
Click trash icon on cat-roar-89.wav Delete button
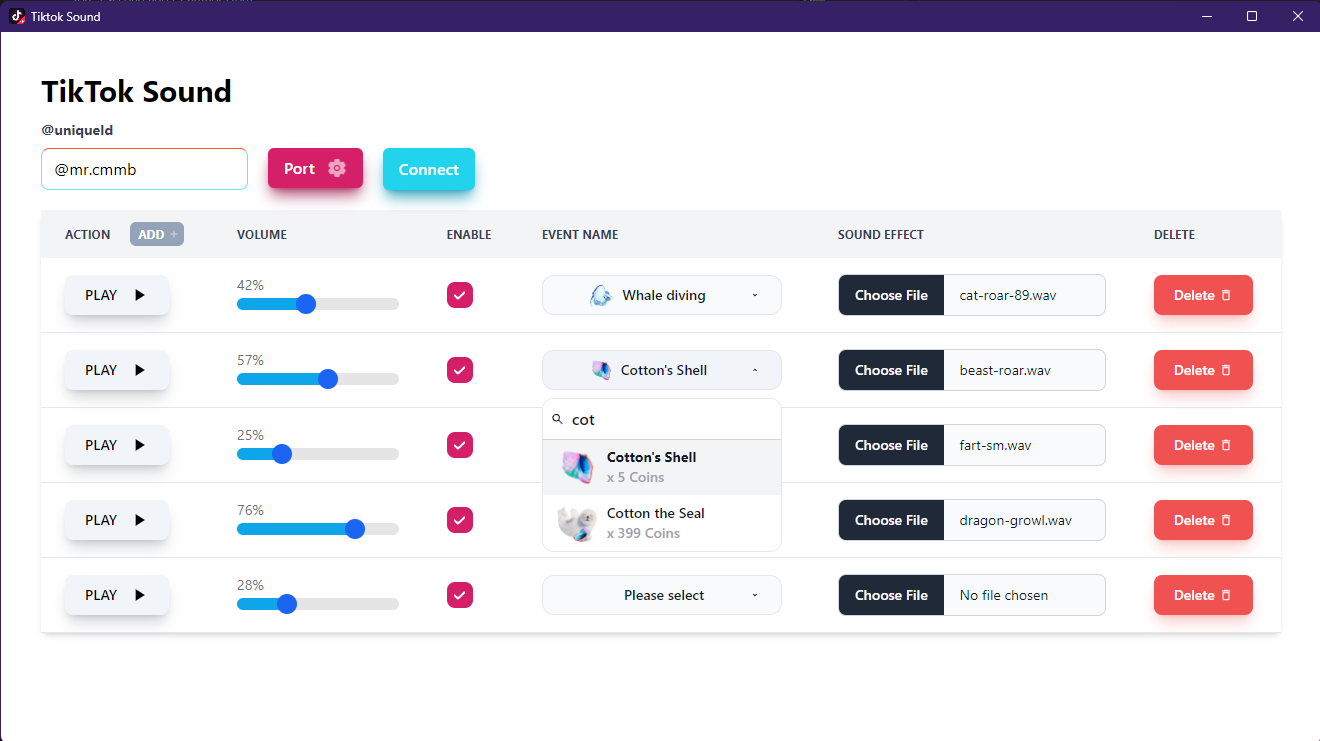point(1226,295)
